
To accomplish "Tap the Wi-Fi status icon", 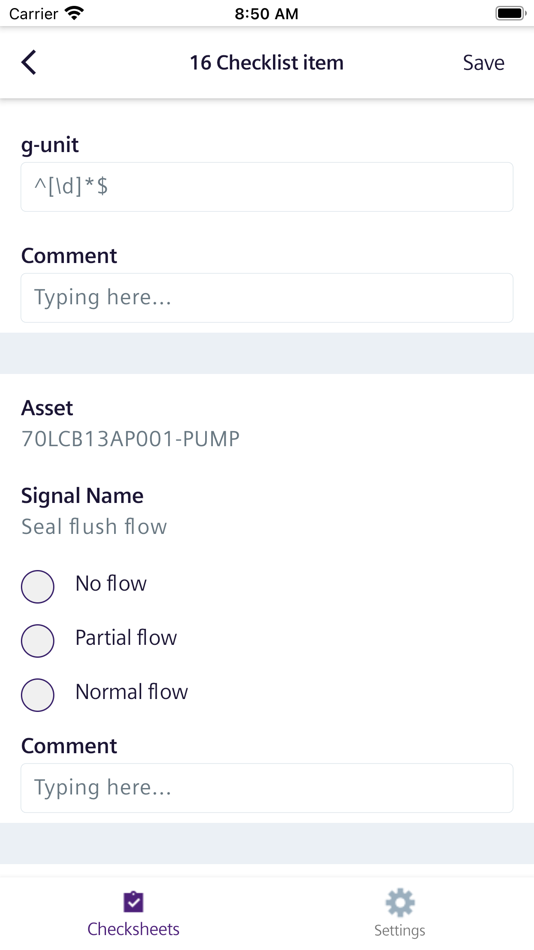I will click(x=75, y=13).
